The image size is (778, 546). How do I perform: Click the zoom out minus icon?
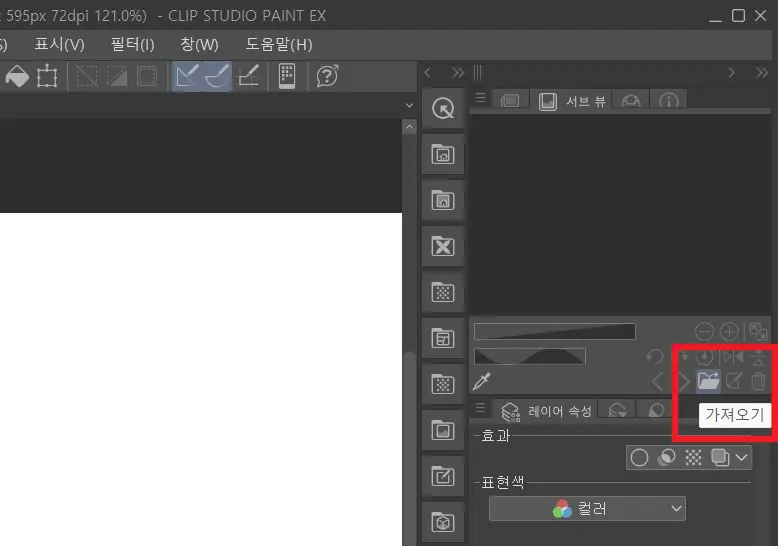pos(704,331)
